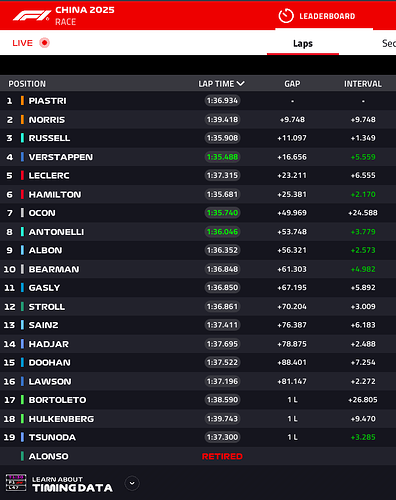The image size is (396, 500).
Task: Click the F1 logo in header
Action: pyautogui.click(x=32, y=16)
